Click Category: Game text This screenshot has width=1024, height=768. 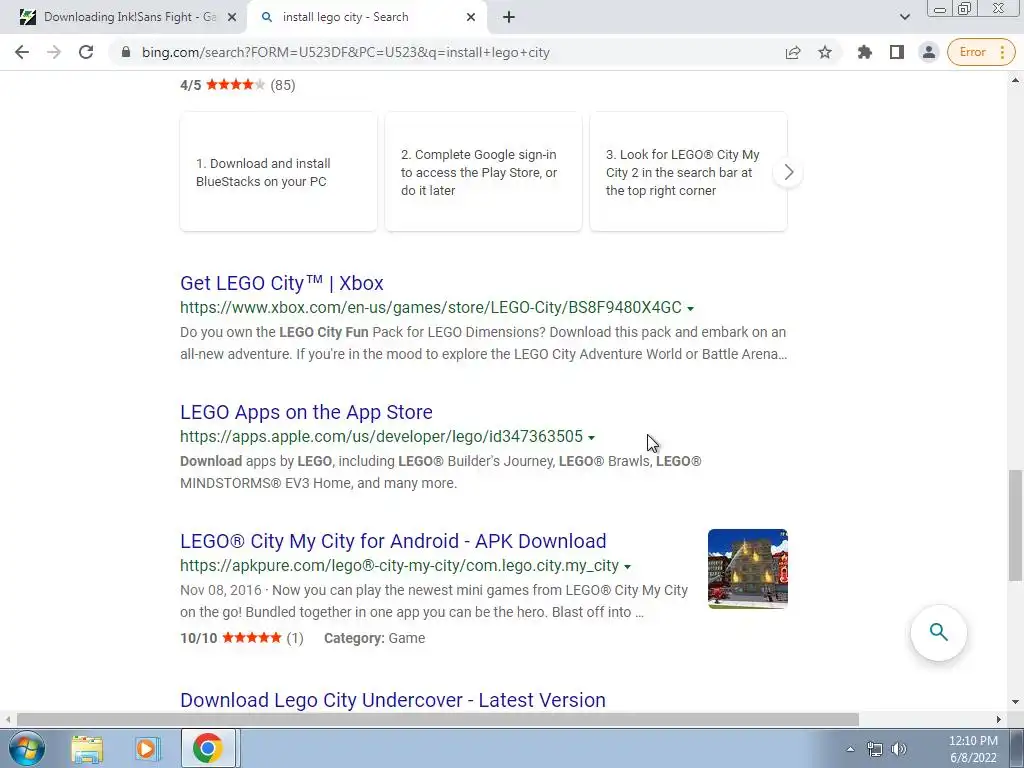pyautogui.click(x=374, y=638)
